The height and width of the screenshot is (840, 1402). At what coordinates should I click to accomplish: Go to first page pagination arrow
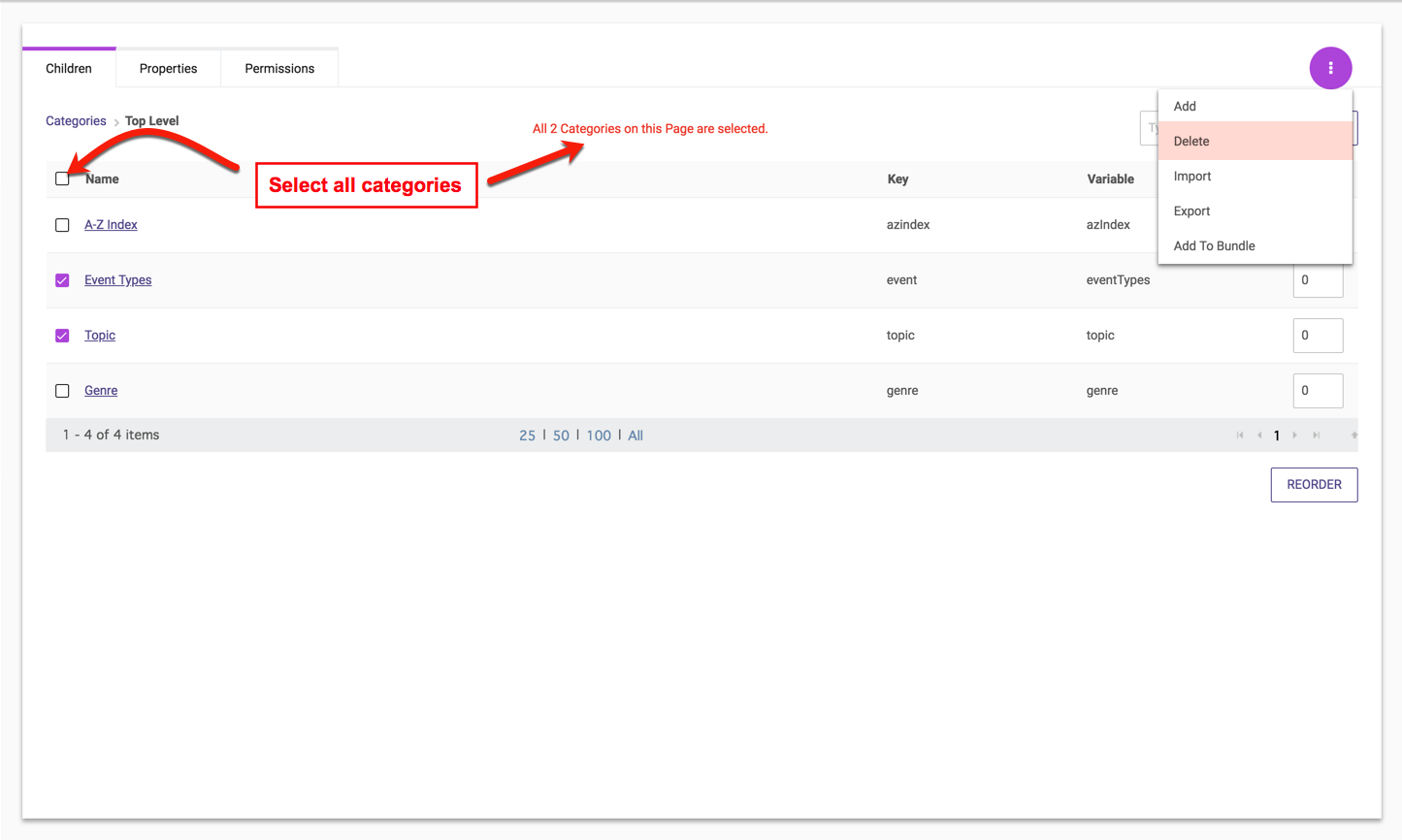tap(1240, 436)
